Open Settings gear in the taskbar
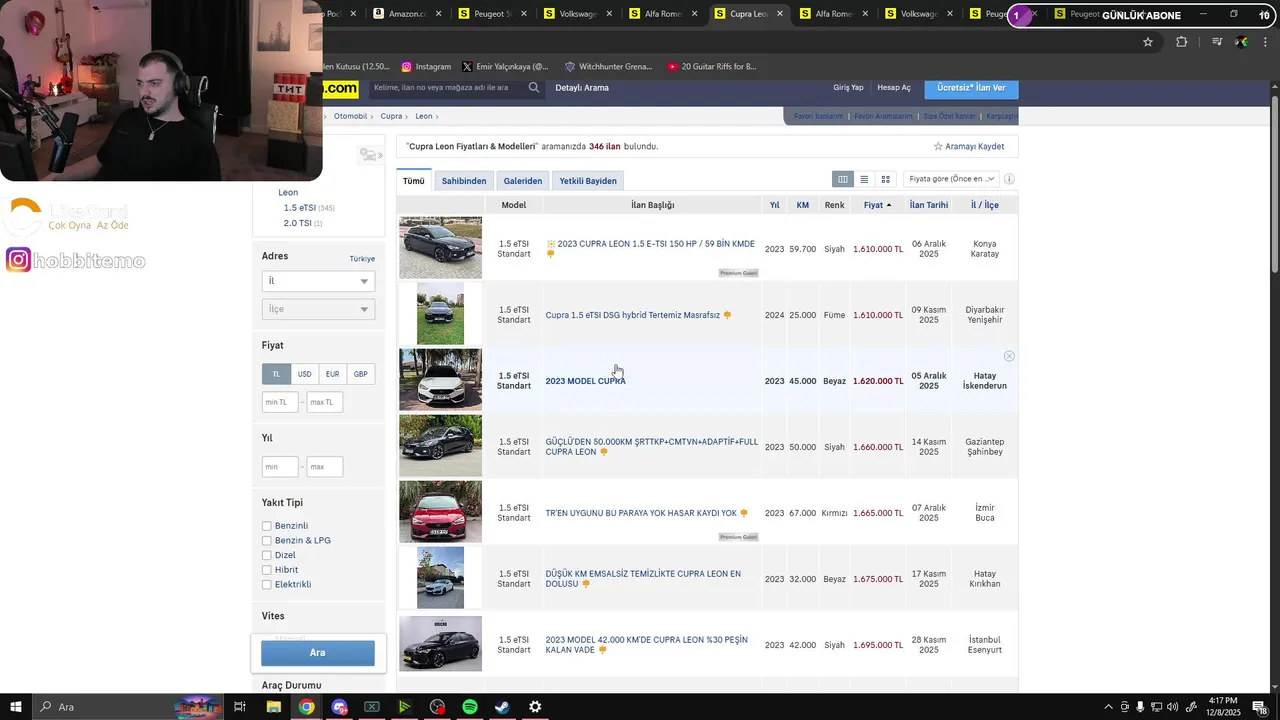Screen dimensions: 1280x720 pyautogui.click(x=535, y=707)
